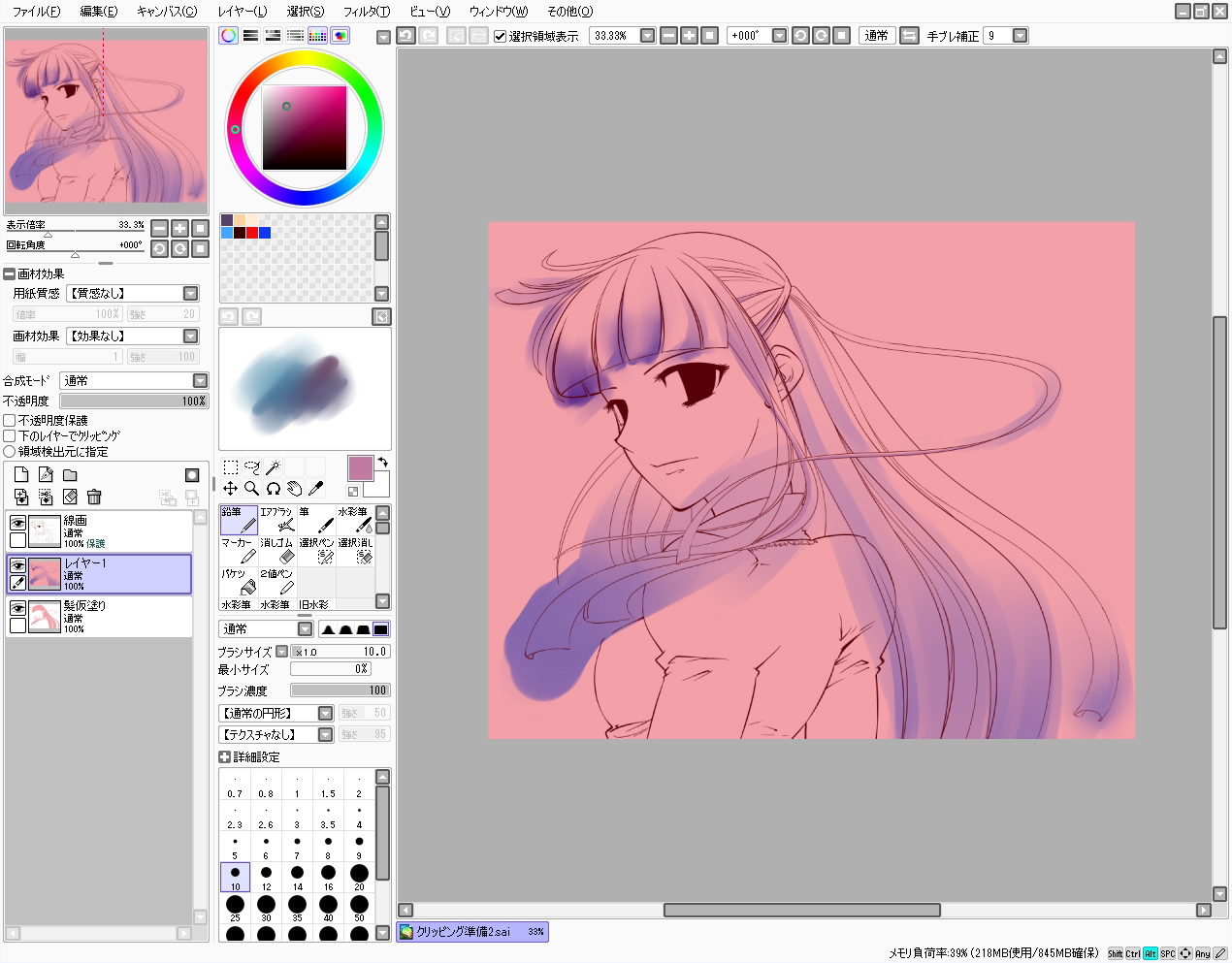1232x963 pixels.
Task: Open the ウィンドウ(W) menu
Action: pos(499,12)
